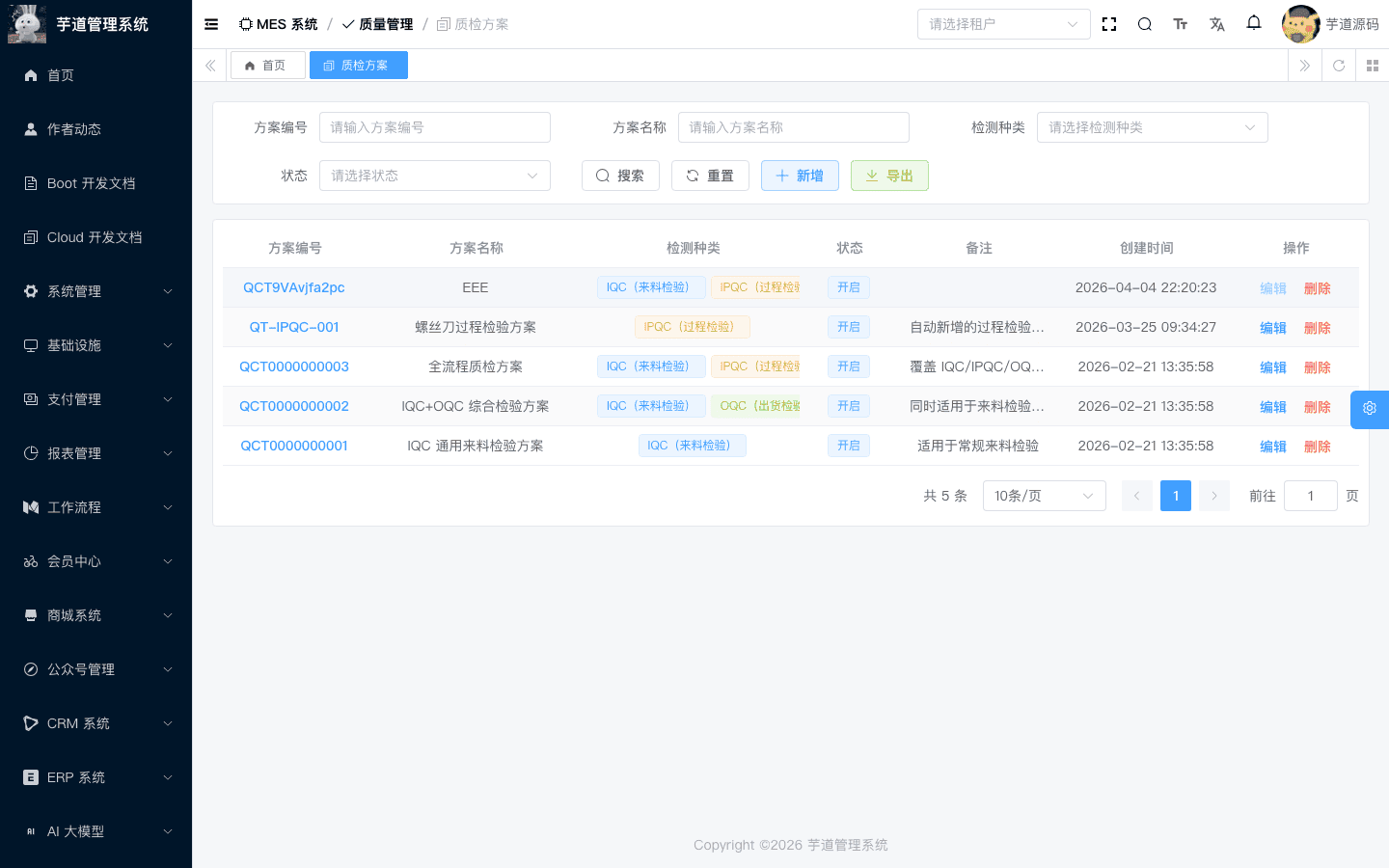Click the search magnifier icon in header

[1144, 23]
